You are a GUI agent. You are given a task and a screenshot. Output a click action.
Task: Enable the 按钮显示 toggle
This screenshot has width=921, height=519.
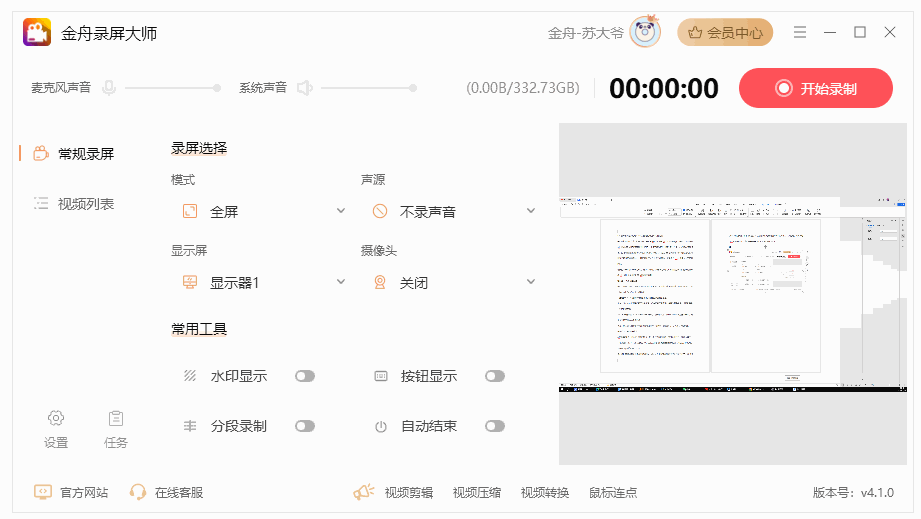pyautogui.click(x=495, y=376)
